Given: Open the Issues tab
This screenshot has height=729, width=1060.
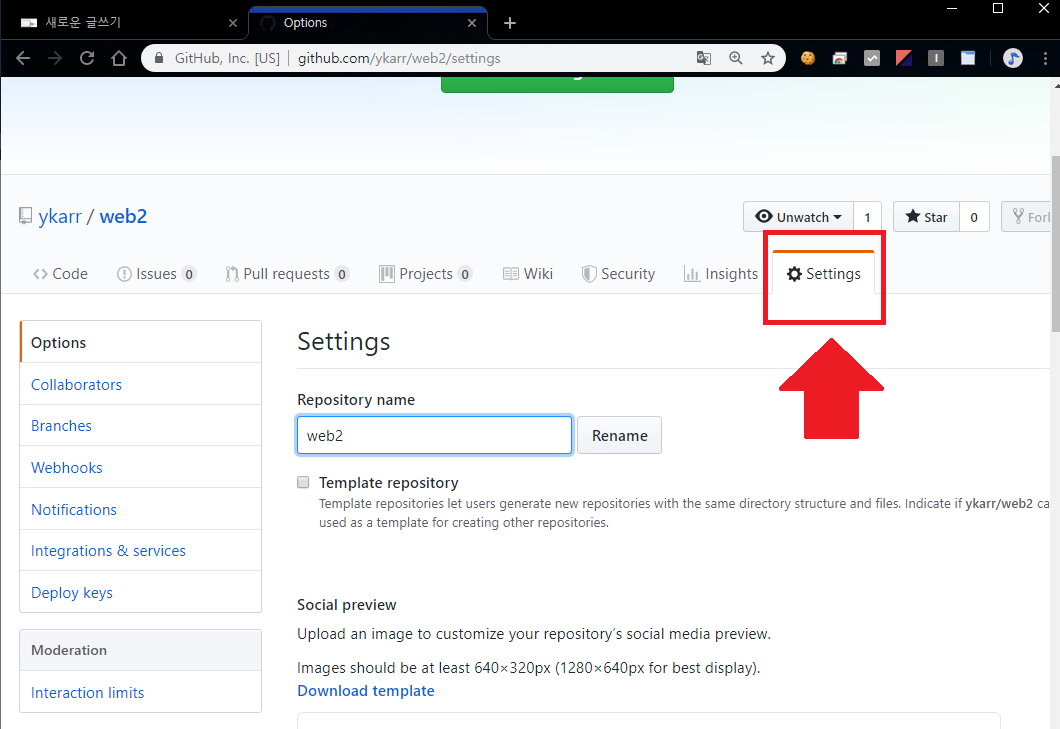Looking at the screenshot, I should (x=156, y=274).
